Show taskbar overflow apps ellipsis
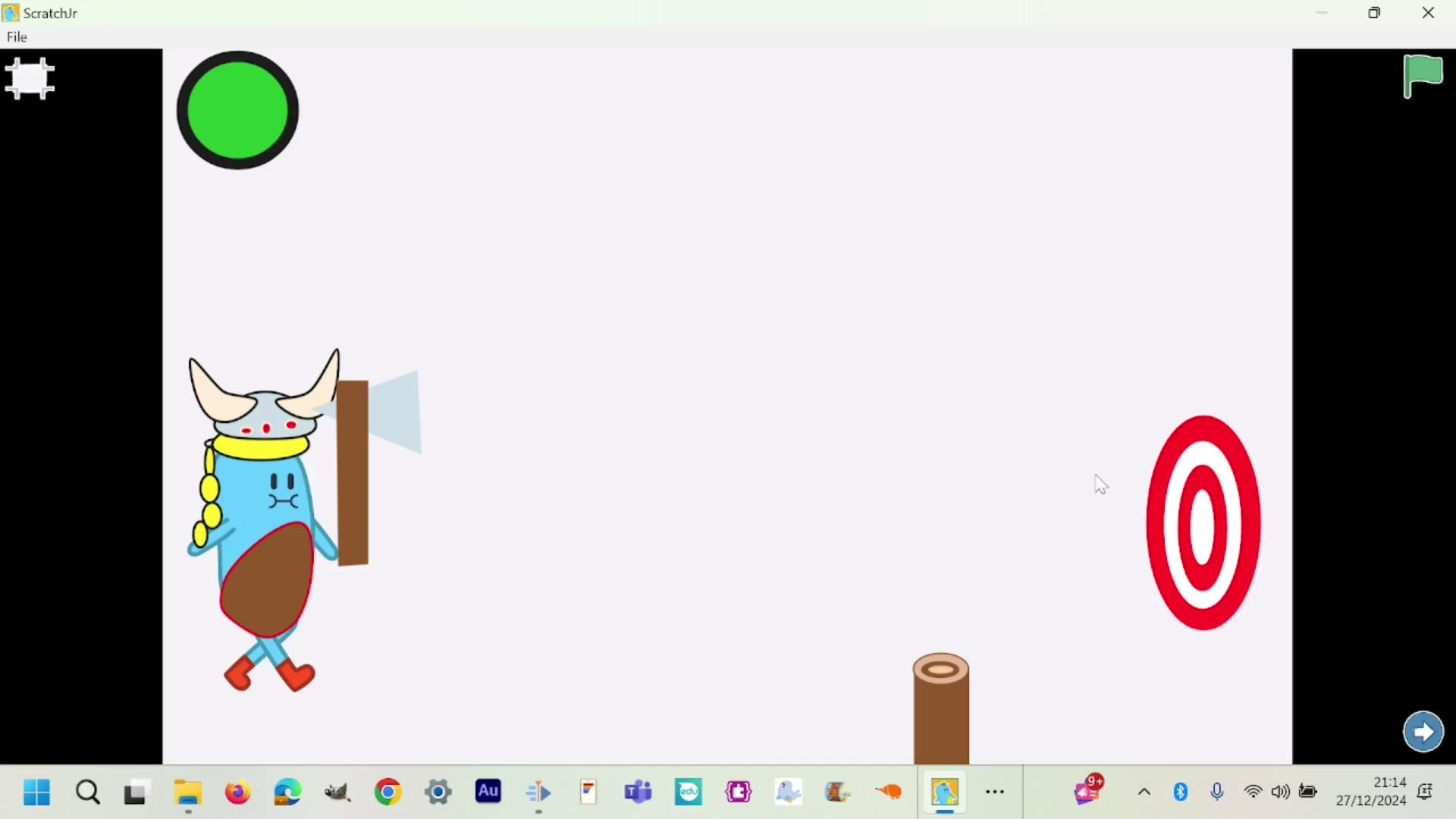The width and height of the screenshot is (1456, 819). (x=995, y=792)
